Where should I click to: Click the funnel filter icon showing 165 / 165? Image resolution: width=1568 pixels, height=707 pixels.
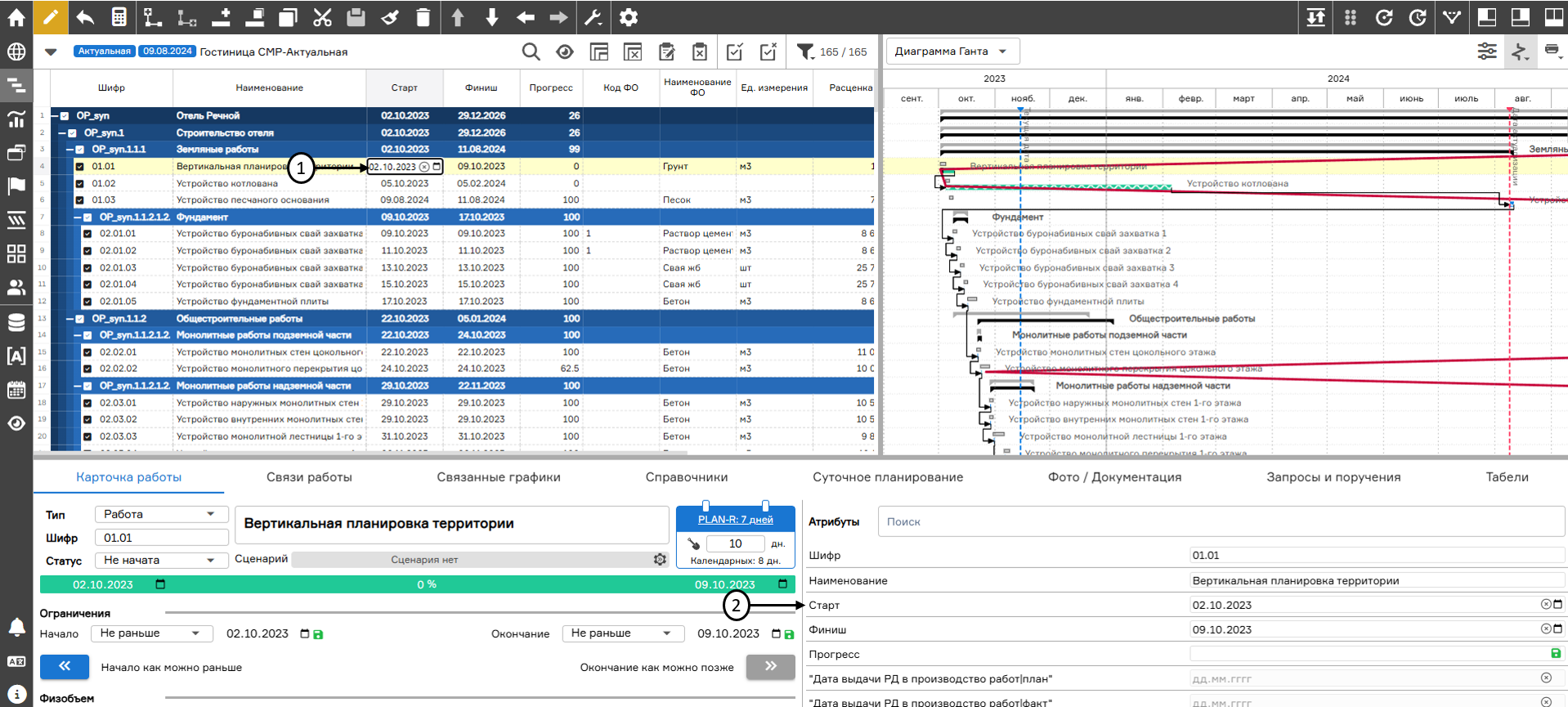(805, 52)
